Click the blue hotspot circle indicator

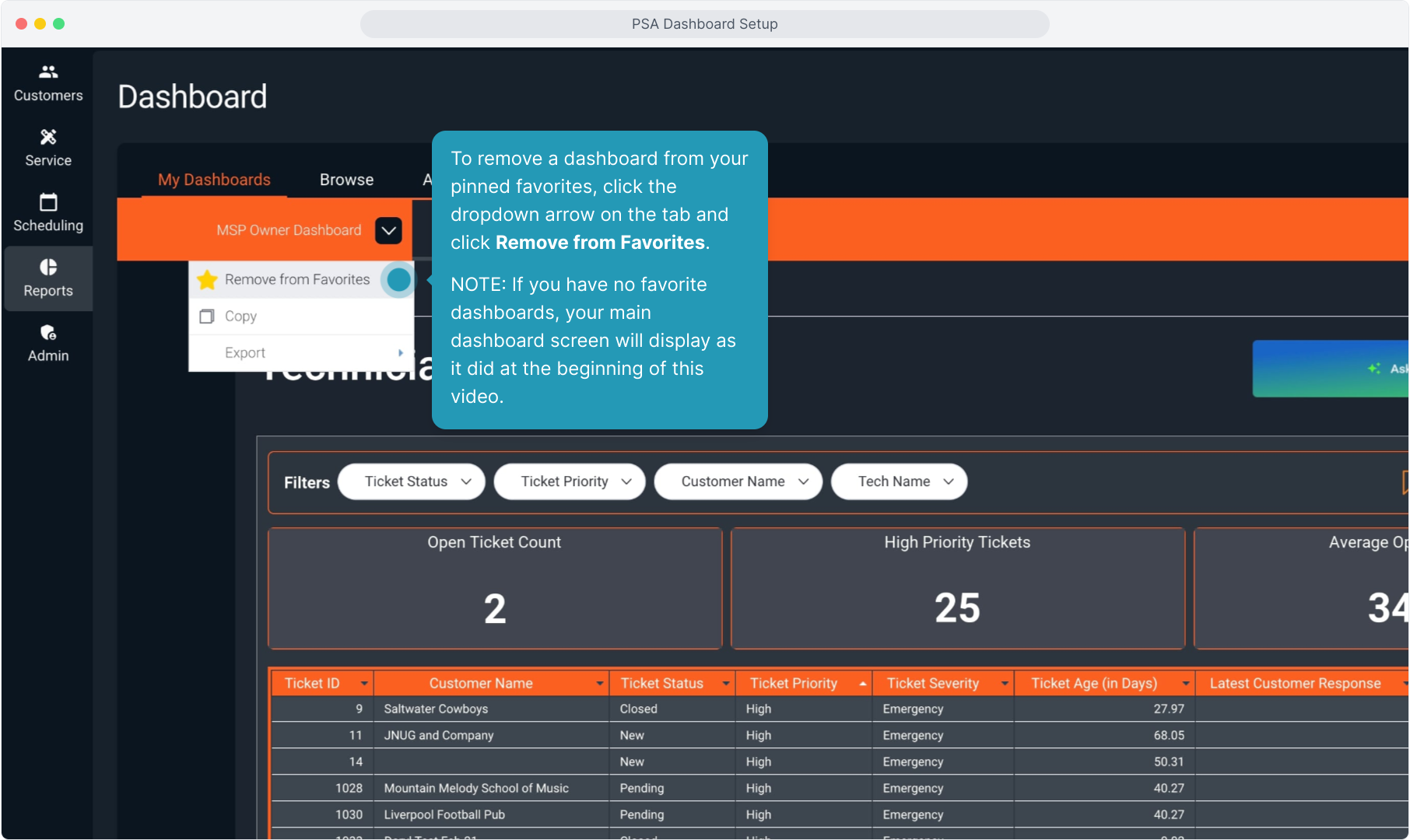tap(398, 280)
